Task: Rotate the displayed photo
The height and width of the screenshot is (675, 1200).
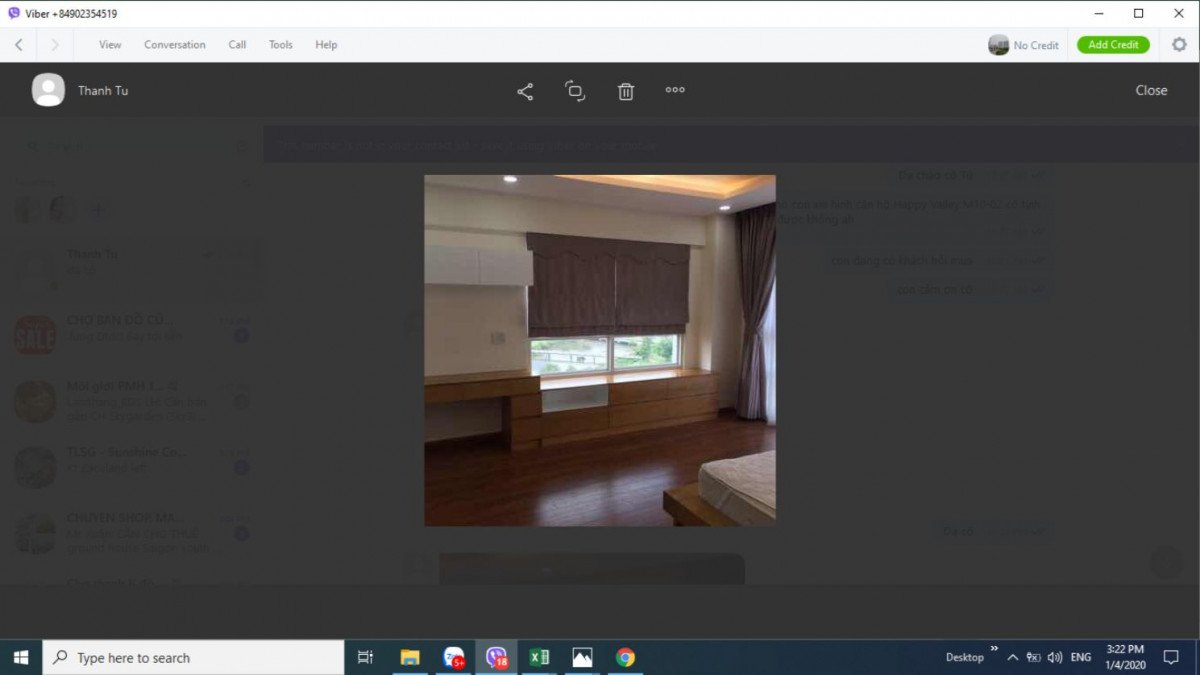Action: pyautogui.click(x=575, y=91)
